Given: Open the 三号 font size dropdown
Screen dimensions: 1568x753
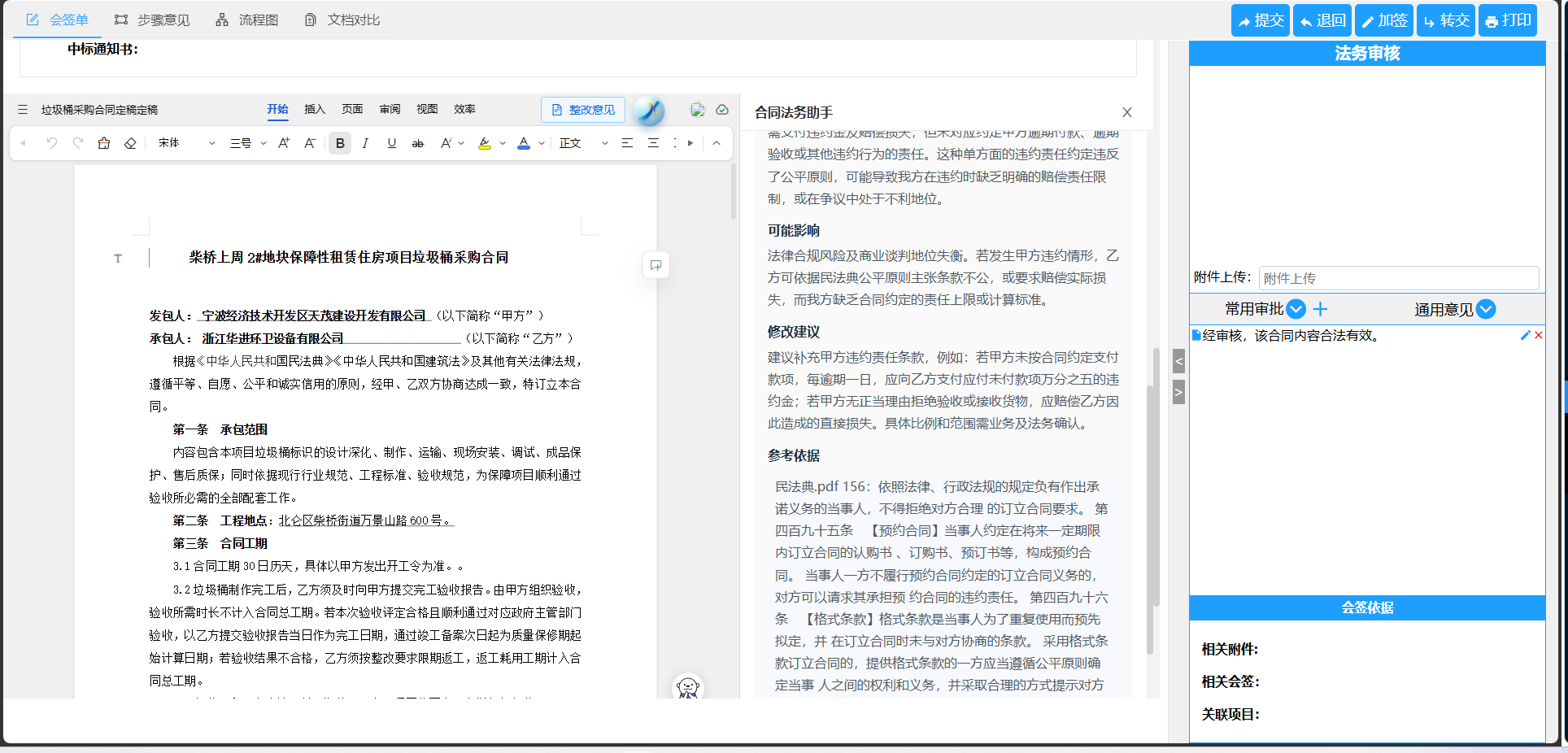Looking at the screenshot, I should coord(248,143).
